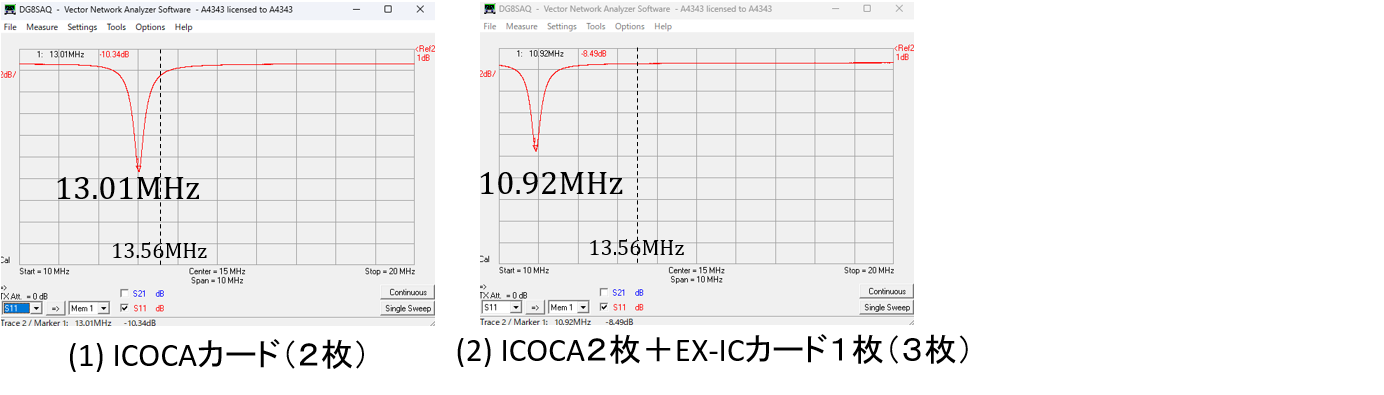The image size is (1384, 395).
Task: Click 'Span = 10 MHz' label in left window
Action: pos(217,280)
